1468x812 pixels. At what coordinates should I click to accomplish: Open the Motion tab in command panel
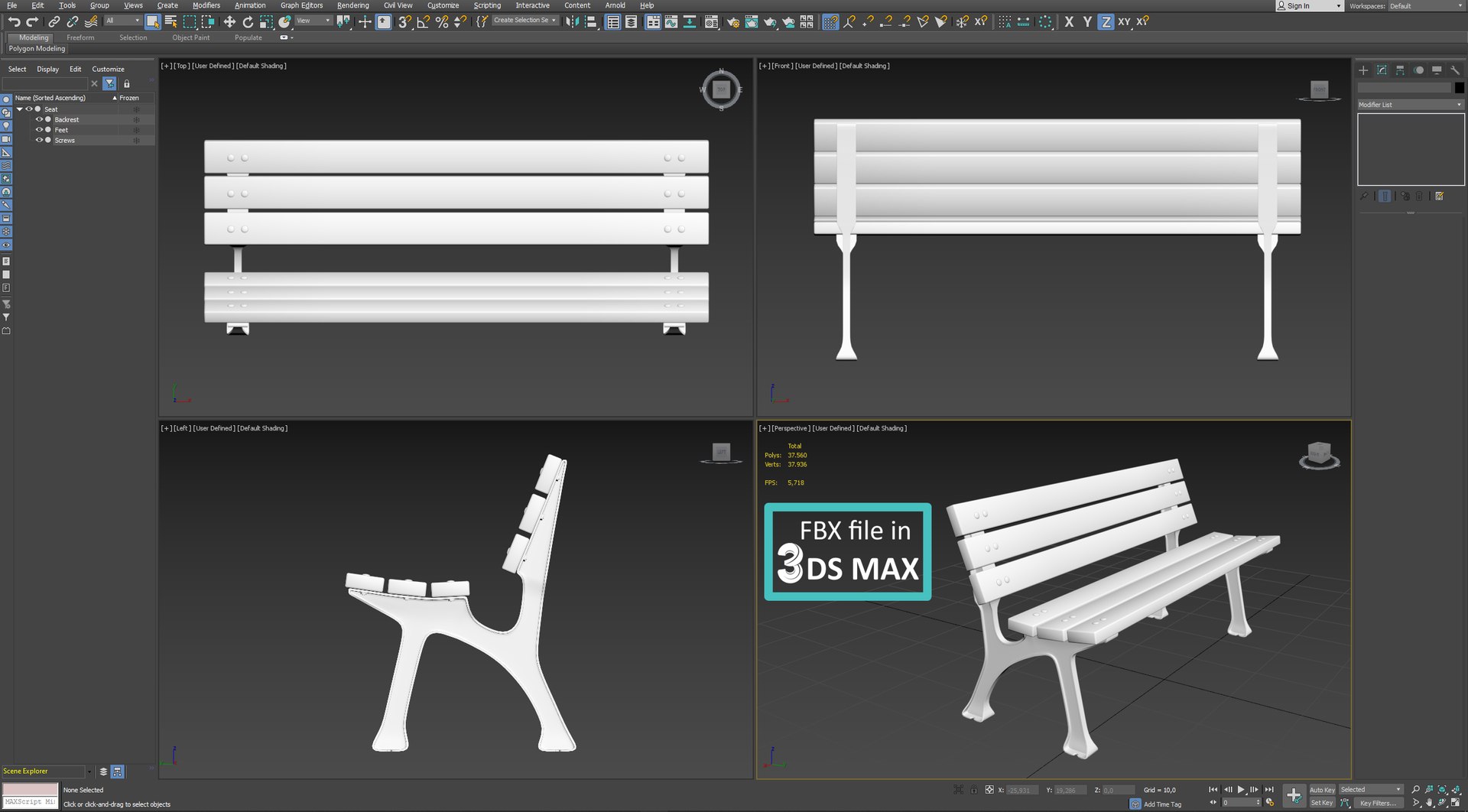(1418, 70)
